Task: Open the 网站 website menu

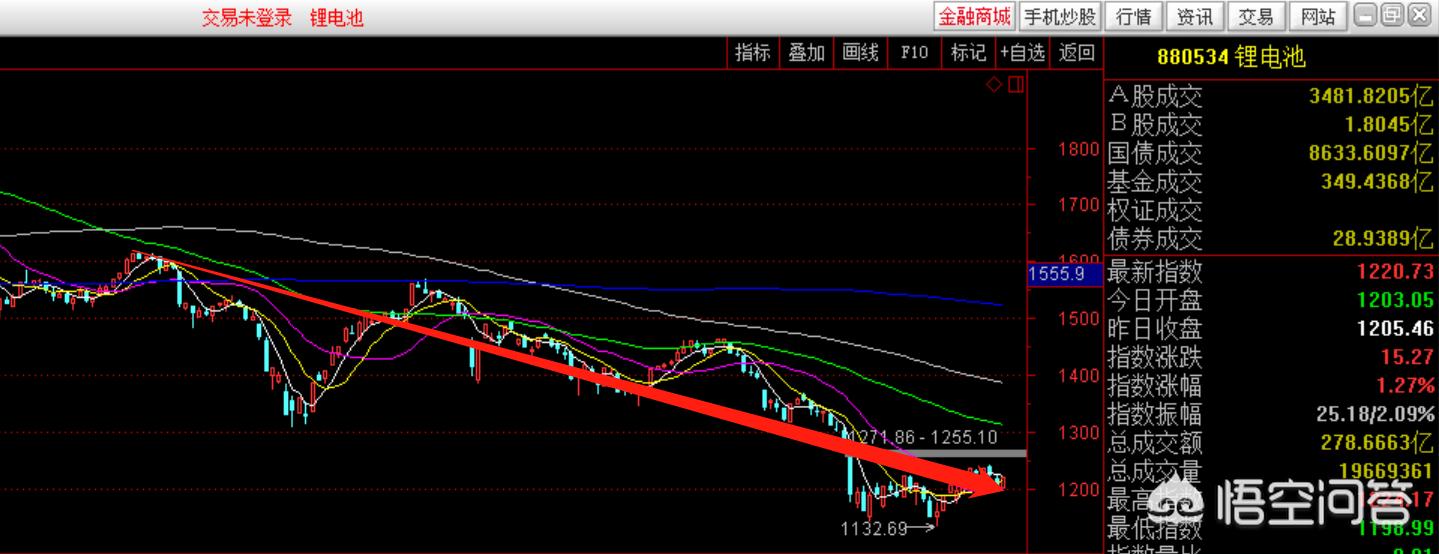Action: tap(1317, 16)
